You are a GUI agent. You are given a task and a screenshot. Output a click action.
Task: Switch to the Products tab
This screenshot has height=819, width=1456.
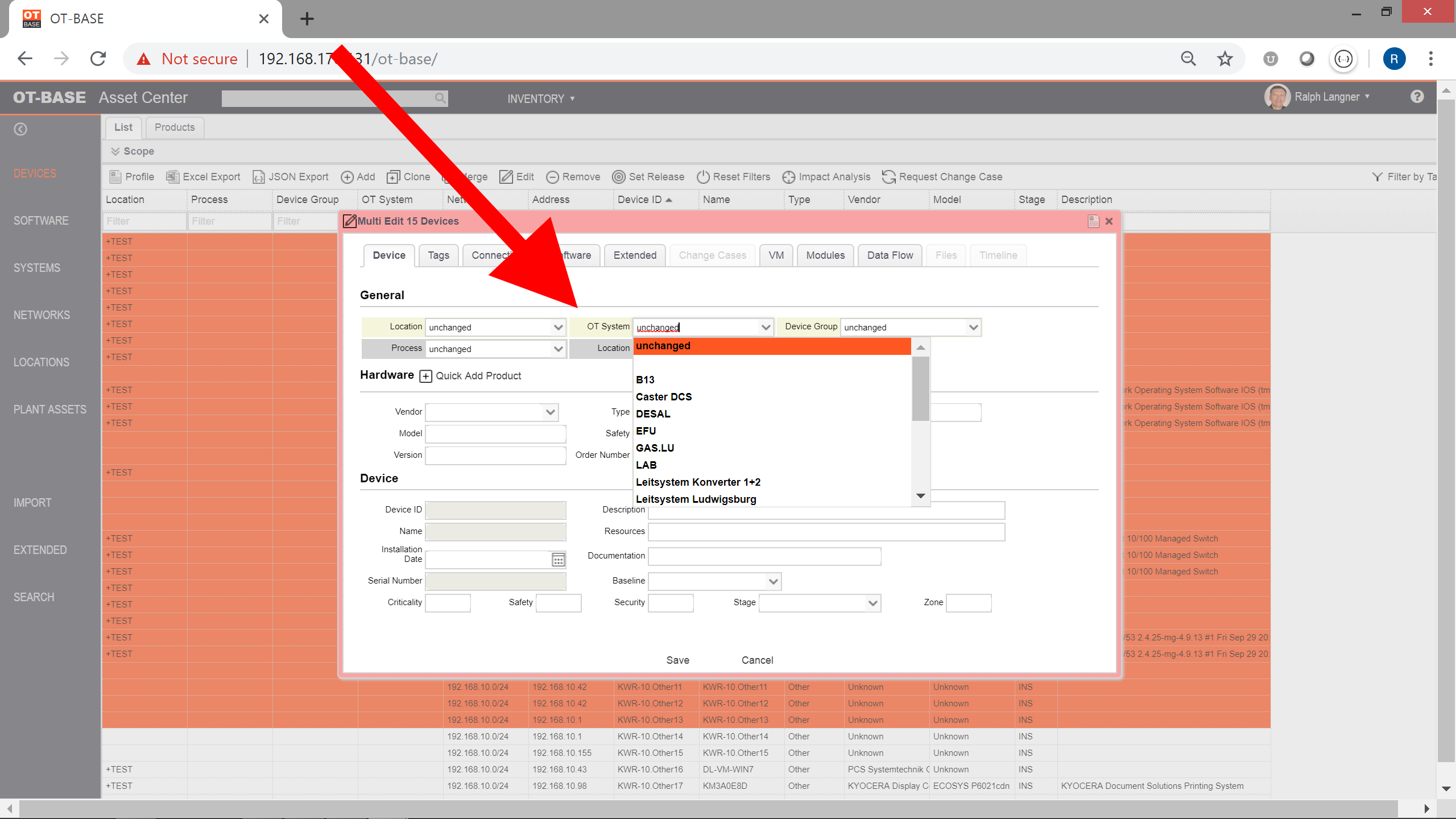[x=175, y=127]
